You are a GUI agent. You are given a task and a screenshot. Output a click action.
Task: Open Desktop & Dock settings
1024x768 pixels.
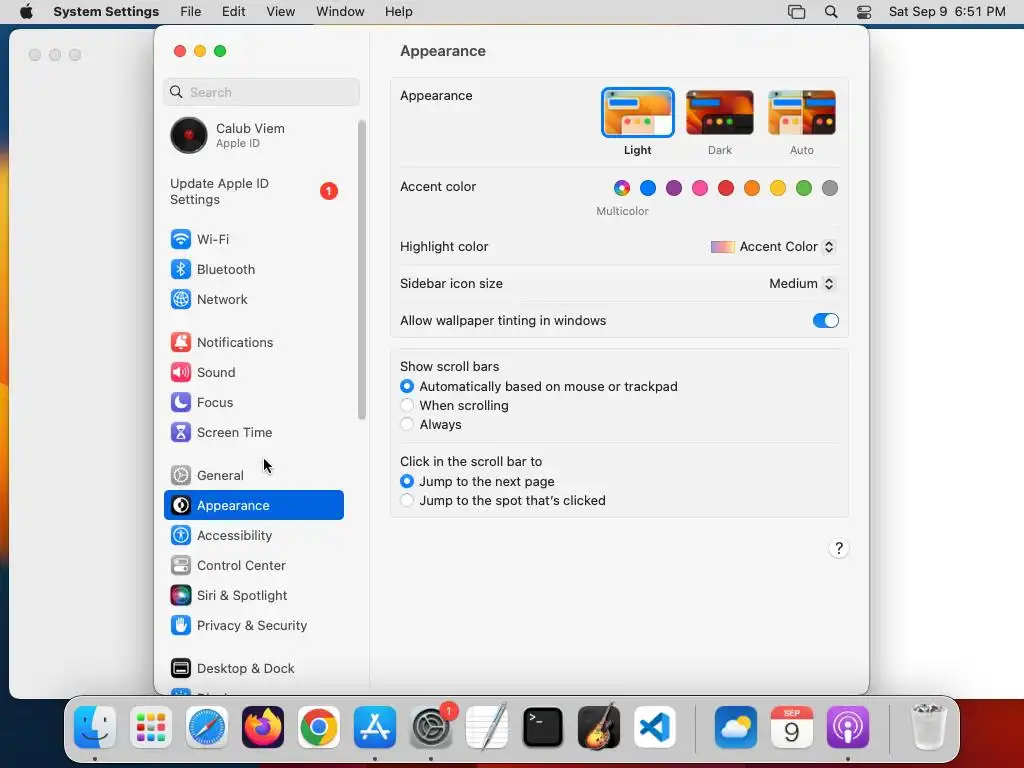253,669
